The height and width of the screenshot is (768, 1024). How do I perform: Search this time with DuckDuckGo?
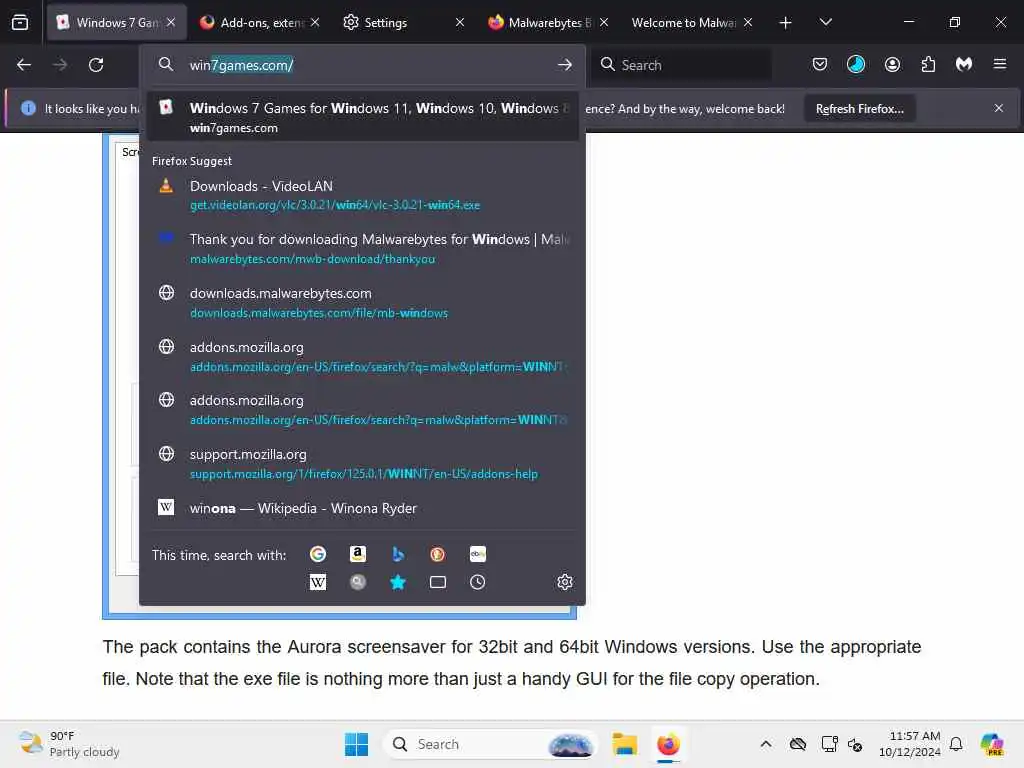click(x=438, y=554)
